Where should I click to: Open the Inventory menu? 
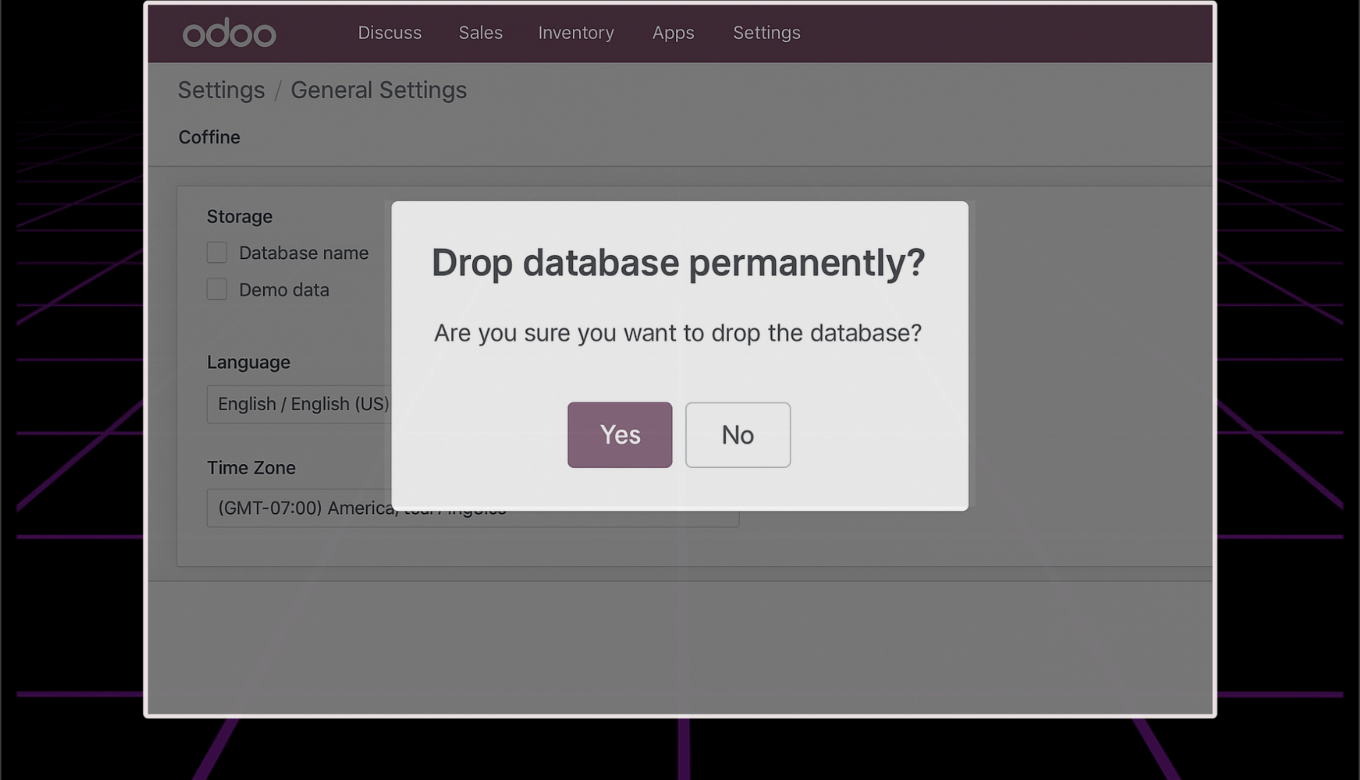[x=576, y=33]
